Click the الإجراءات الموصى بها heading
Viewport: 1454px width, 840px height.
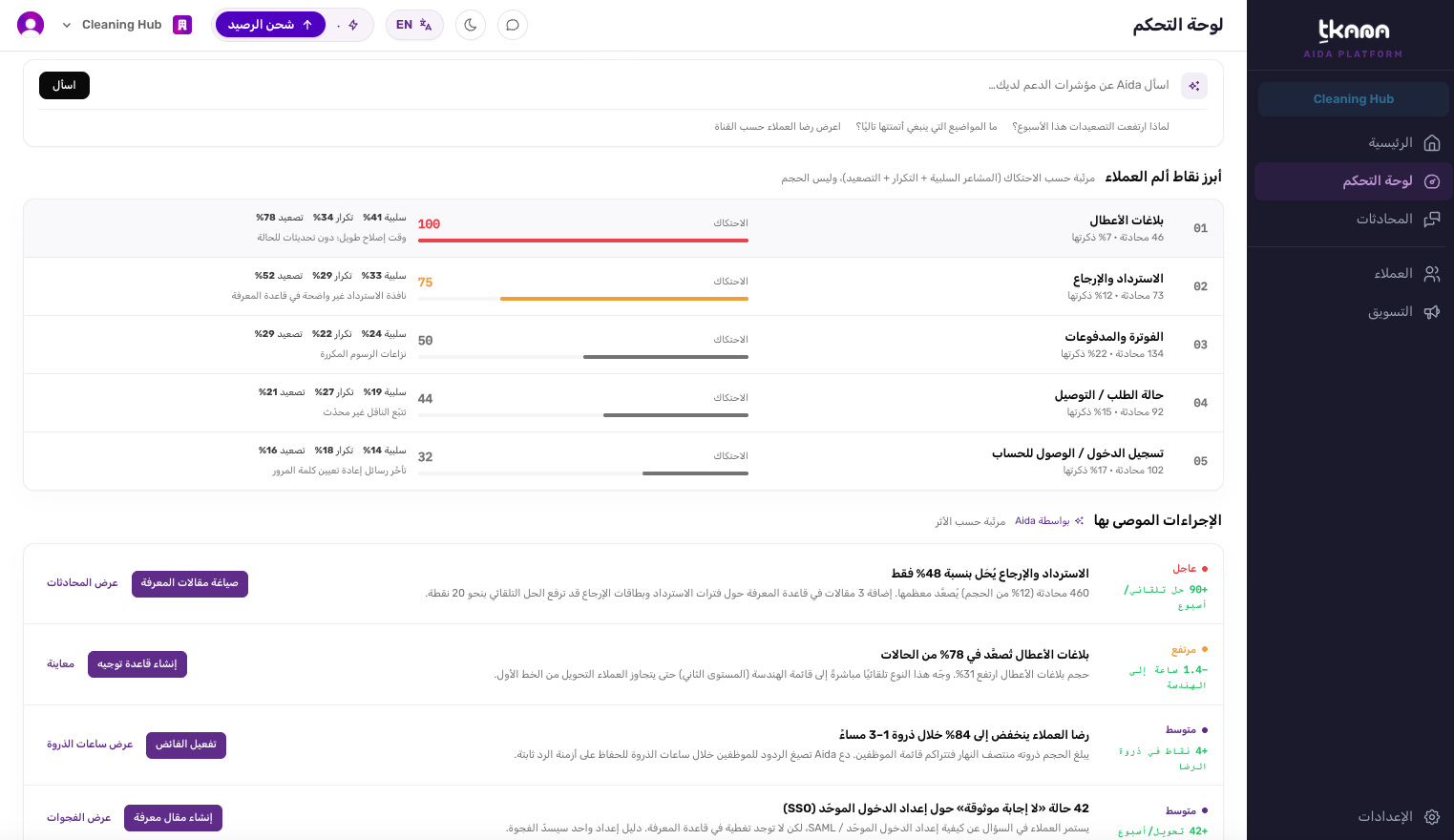[x=1157, y=520]
